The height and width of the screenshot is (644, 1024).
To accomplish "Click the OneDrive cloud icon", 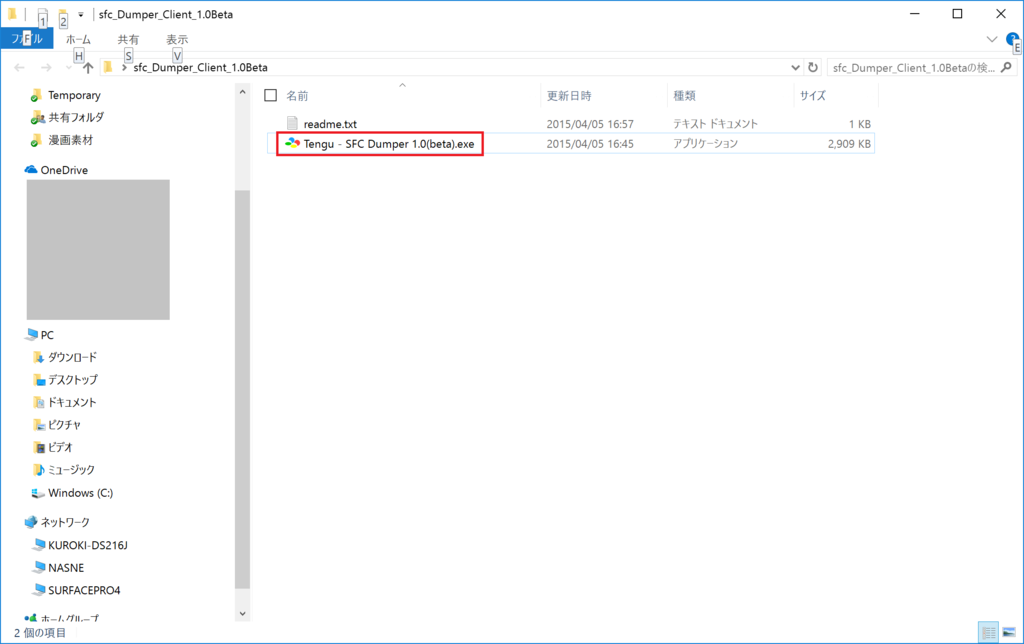I will (31, 169).
